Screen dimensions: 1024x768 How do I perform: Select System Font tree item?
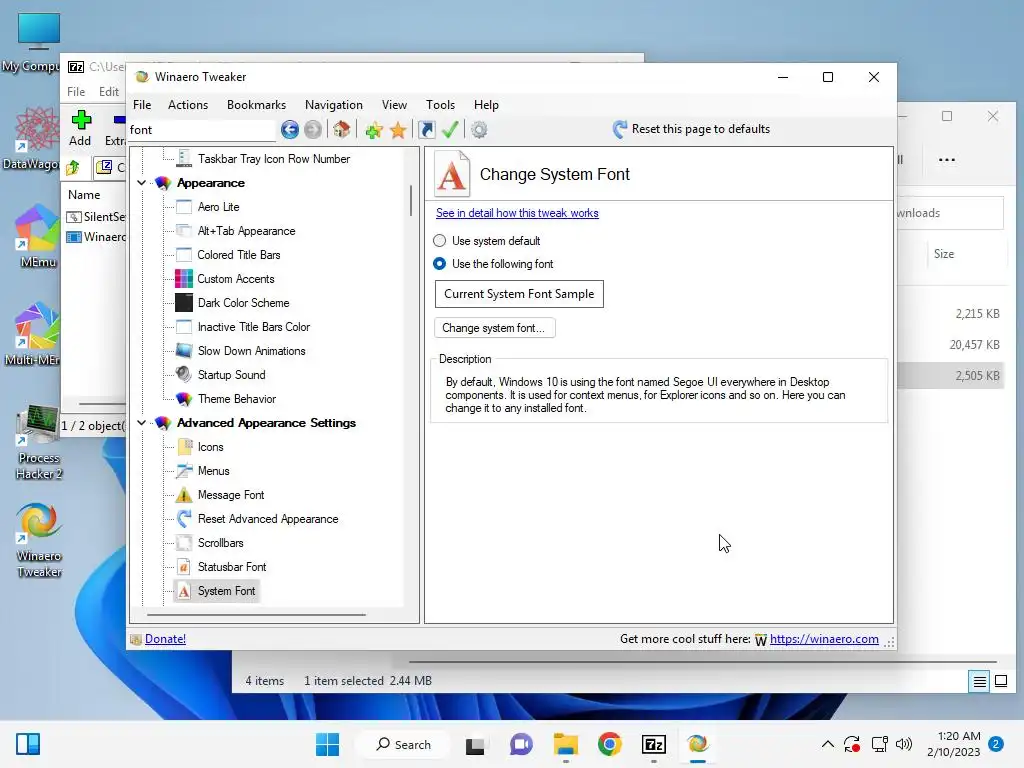(226, 591)
